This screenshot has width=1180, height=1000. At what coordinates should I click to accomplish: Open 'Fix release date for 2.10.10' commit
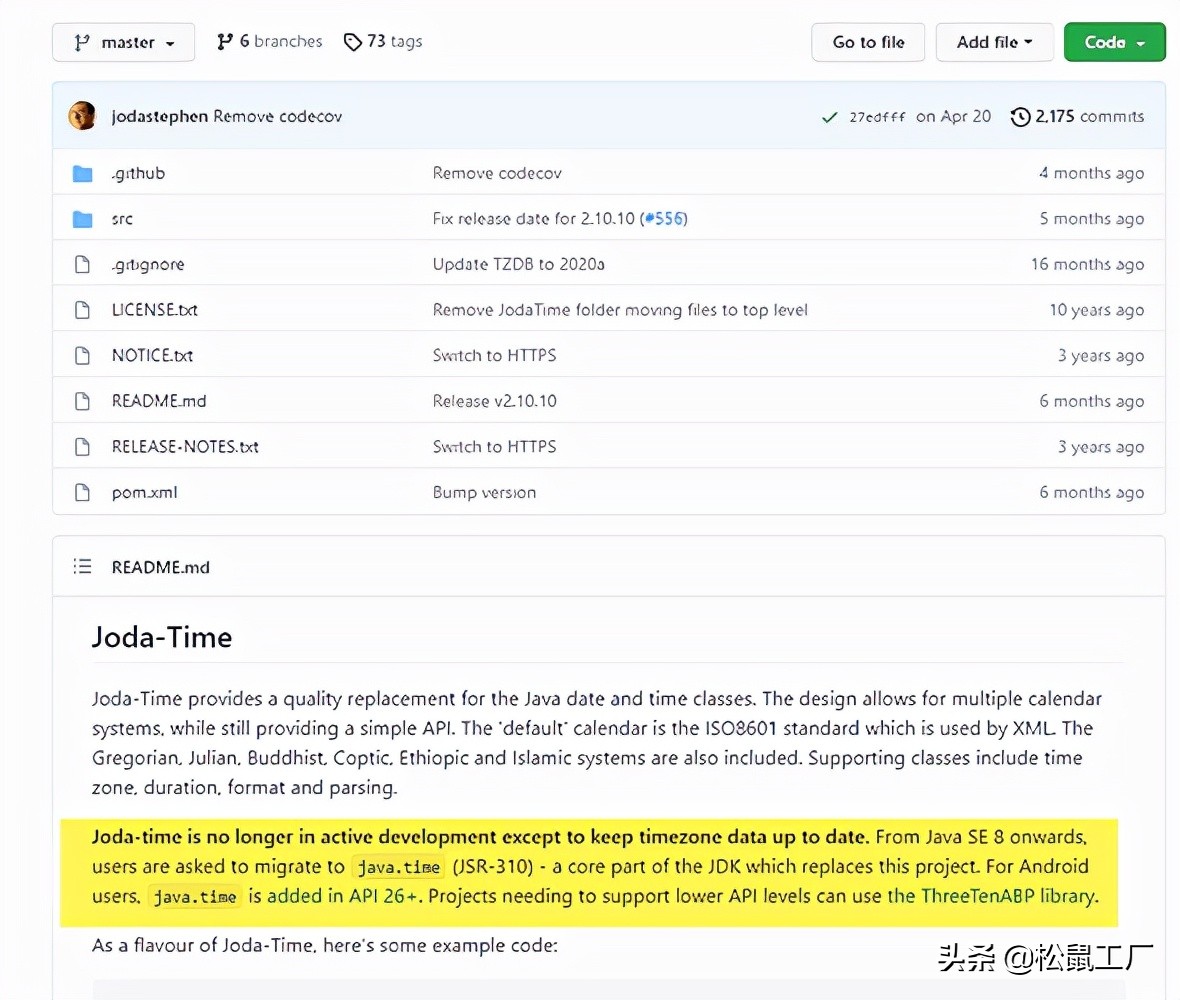point(534,219)
